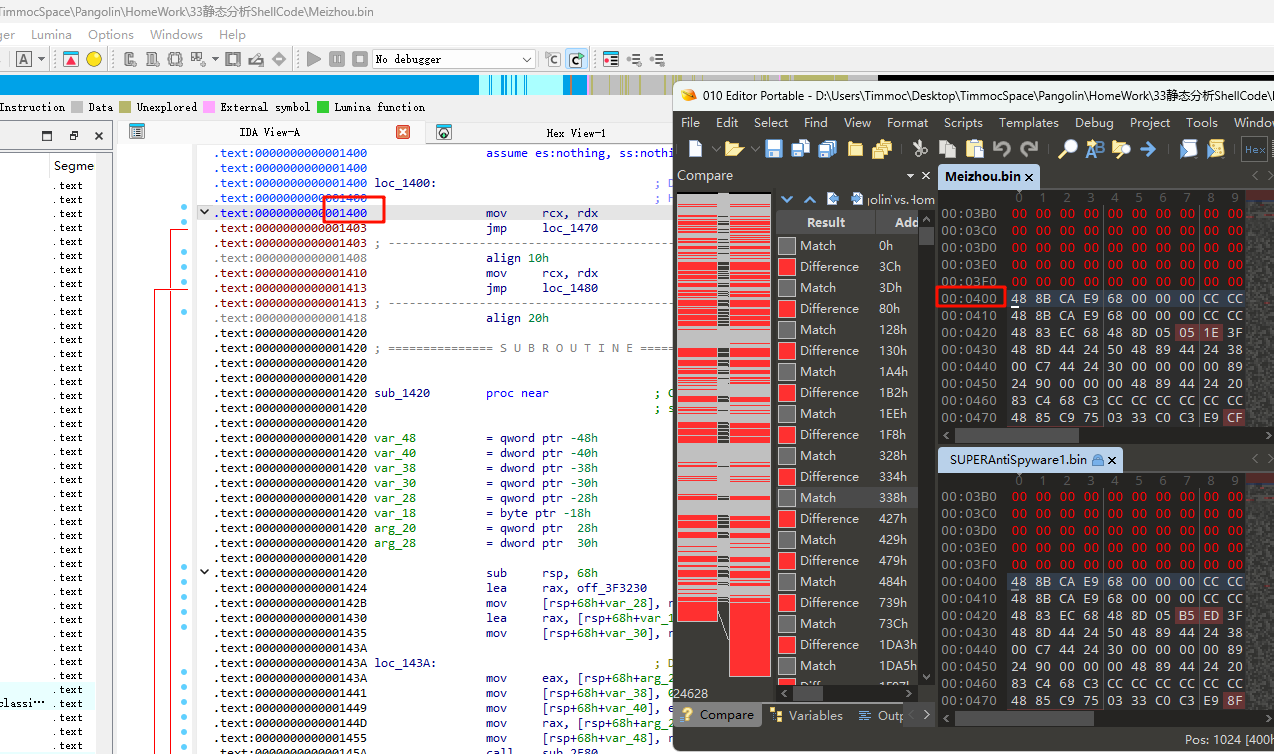1274x754 pixels.
Task: Jump to previous difference in Compare panel
Action: (810, 199)
